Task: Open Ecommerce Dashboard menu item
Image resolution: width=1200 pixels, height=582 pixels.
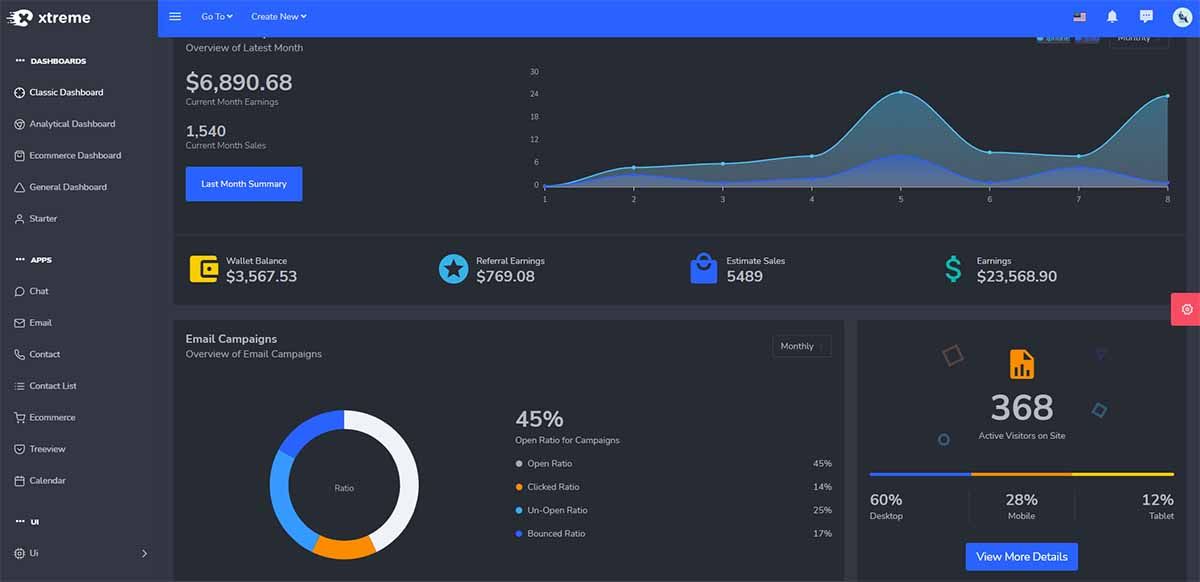Action: tap(75, 156)
